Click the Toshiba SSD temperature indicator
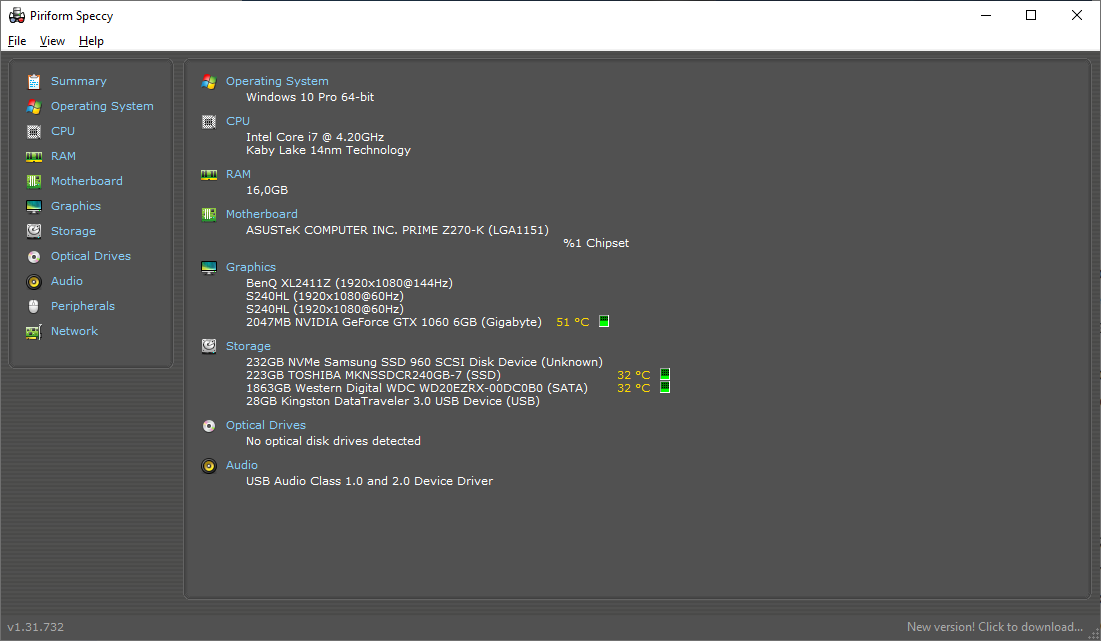 point(665,375)
